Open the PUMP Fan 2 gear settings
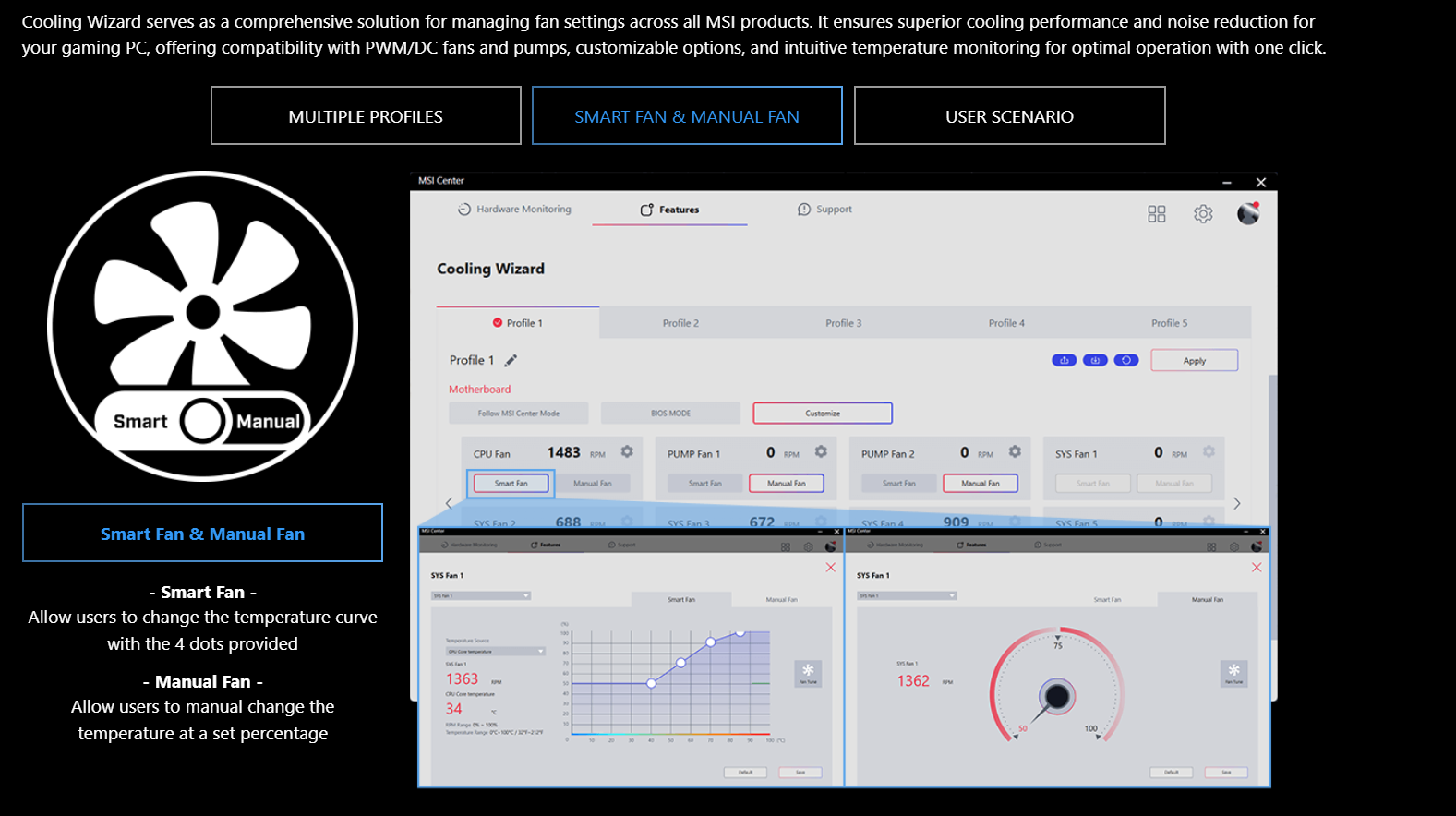 click(1015, 452)
